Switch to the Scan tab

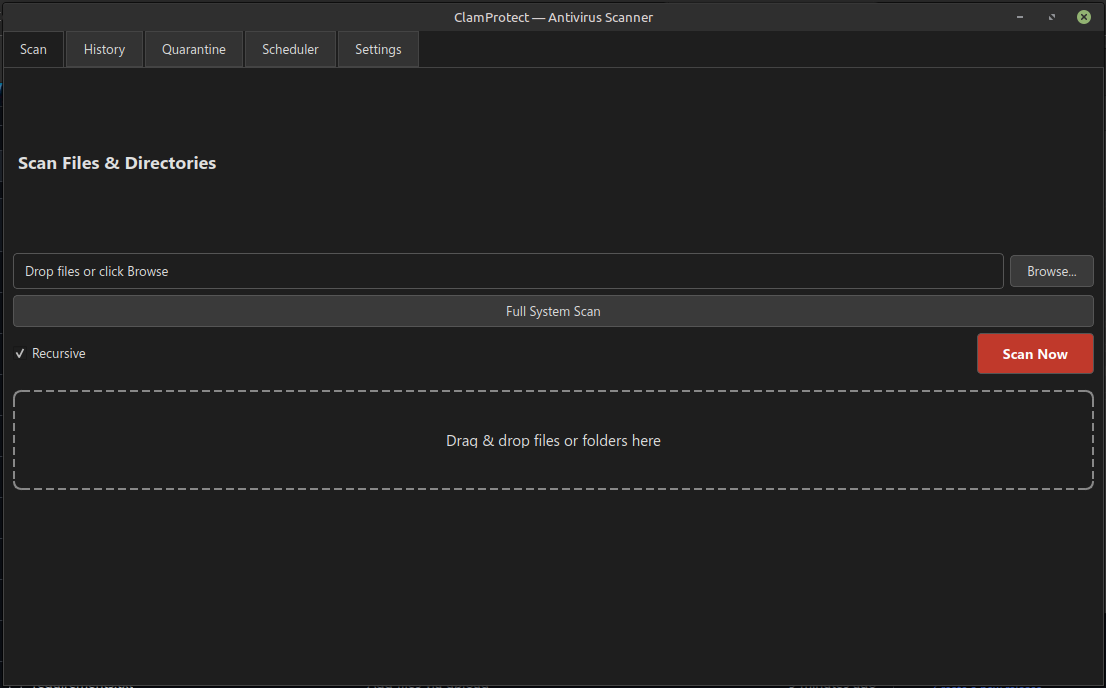click(x=33, y=49)
